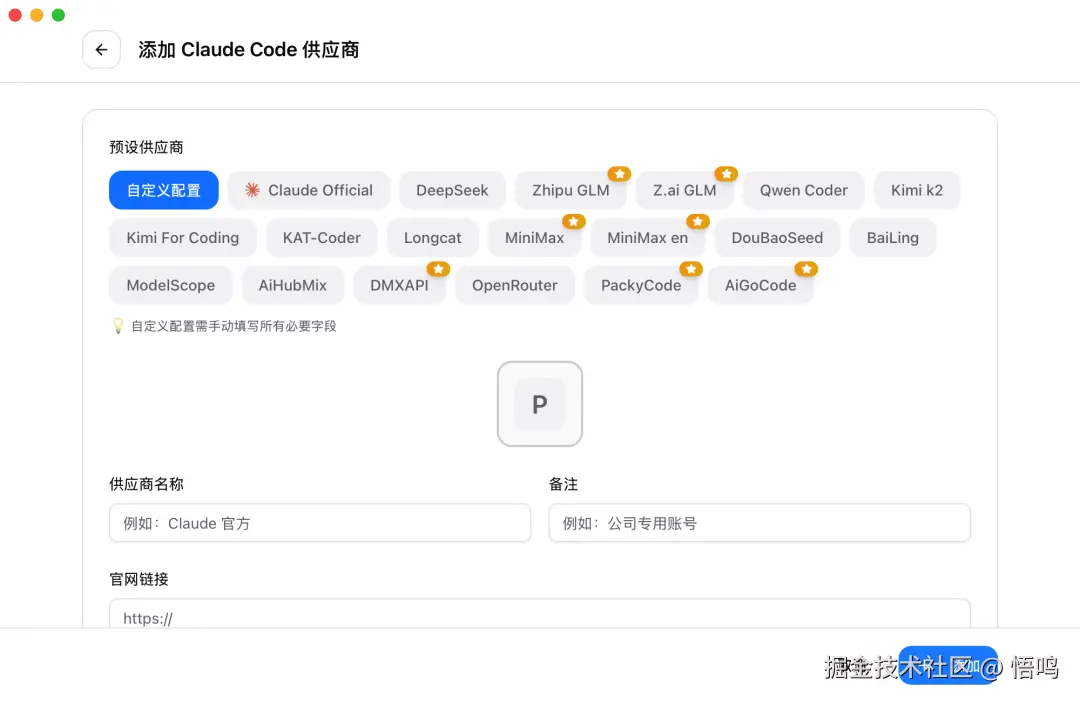Screen dimensions: 1080x702
Task: Click the 供应商名称 input field
Action: coord(320,522)
